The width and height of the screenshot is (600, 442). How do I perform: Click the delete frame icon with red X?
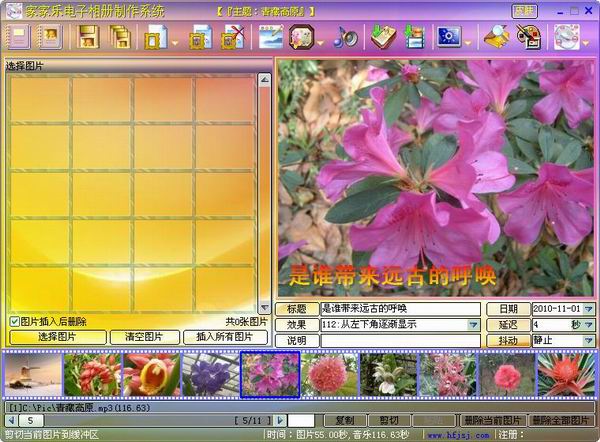[233, 37]
